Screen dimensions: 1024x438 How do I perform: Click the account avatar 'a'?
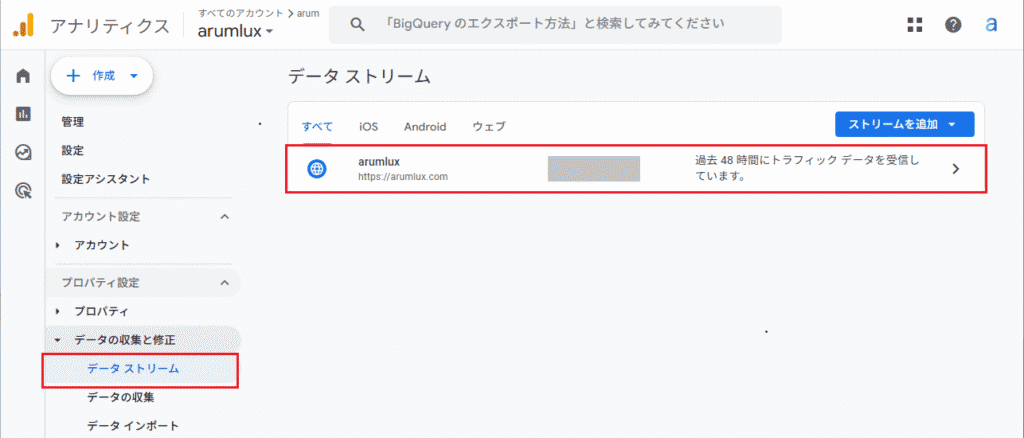[x=991, y=25]
